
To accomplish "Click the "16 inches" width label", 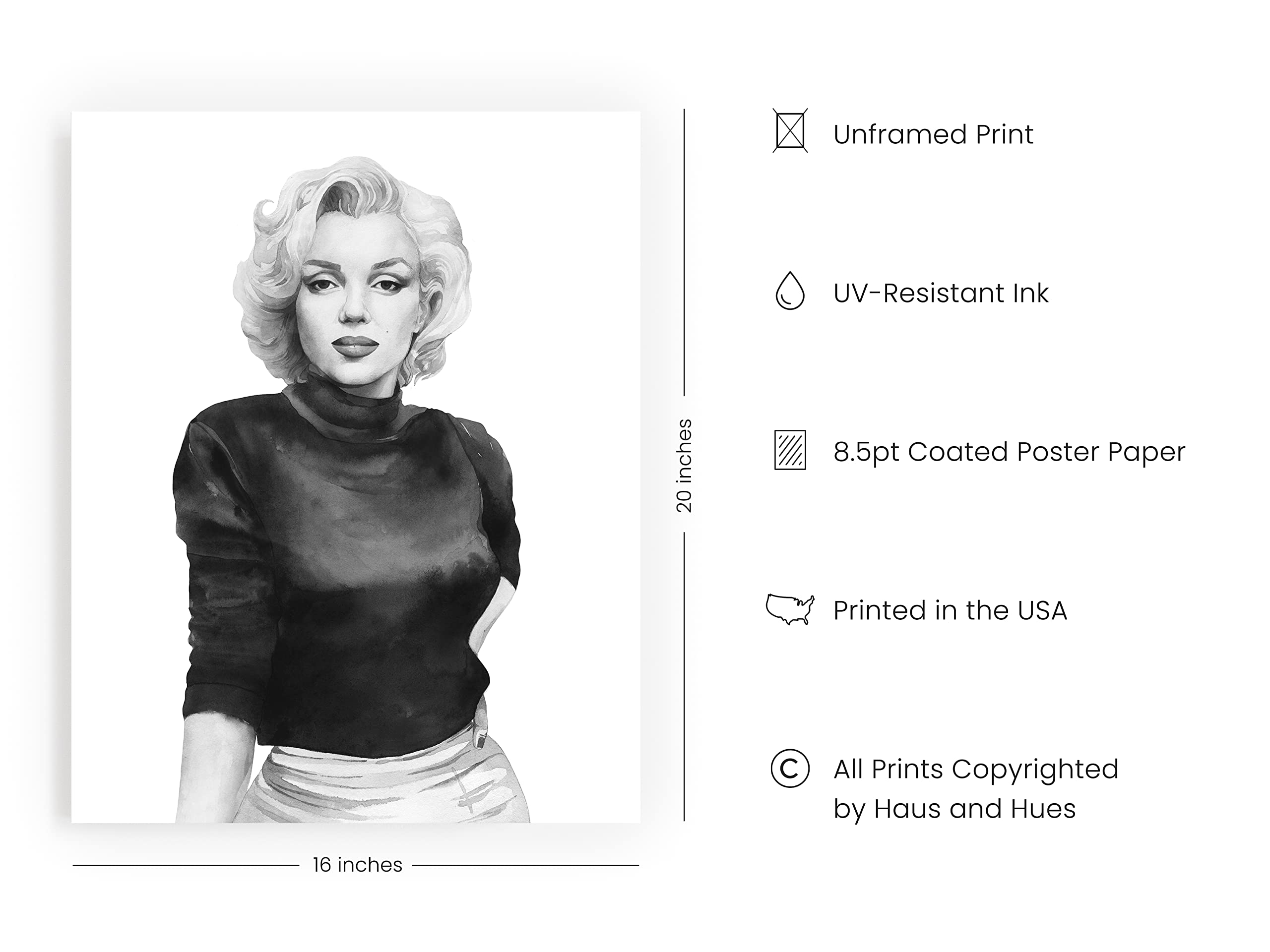I will [357, 865].
